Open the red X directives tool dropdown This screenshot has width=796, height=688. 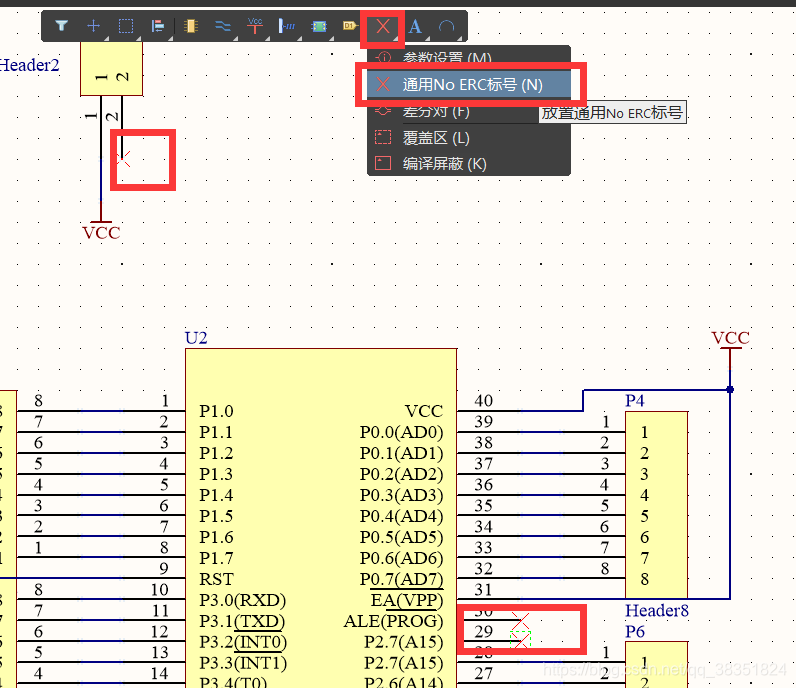pyautogui.click(x=382, y=27)
